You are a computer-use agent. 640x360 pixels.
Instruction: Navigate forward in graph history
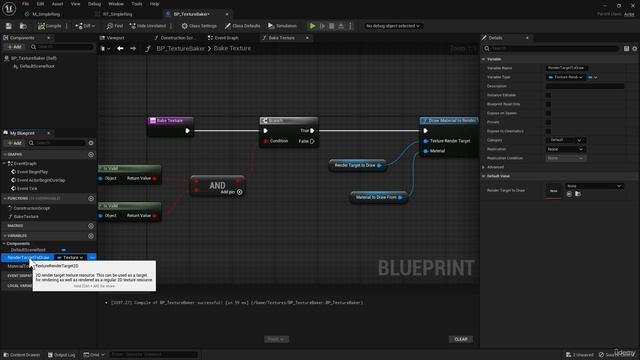[x=133, y=48]
